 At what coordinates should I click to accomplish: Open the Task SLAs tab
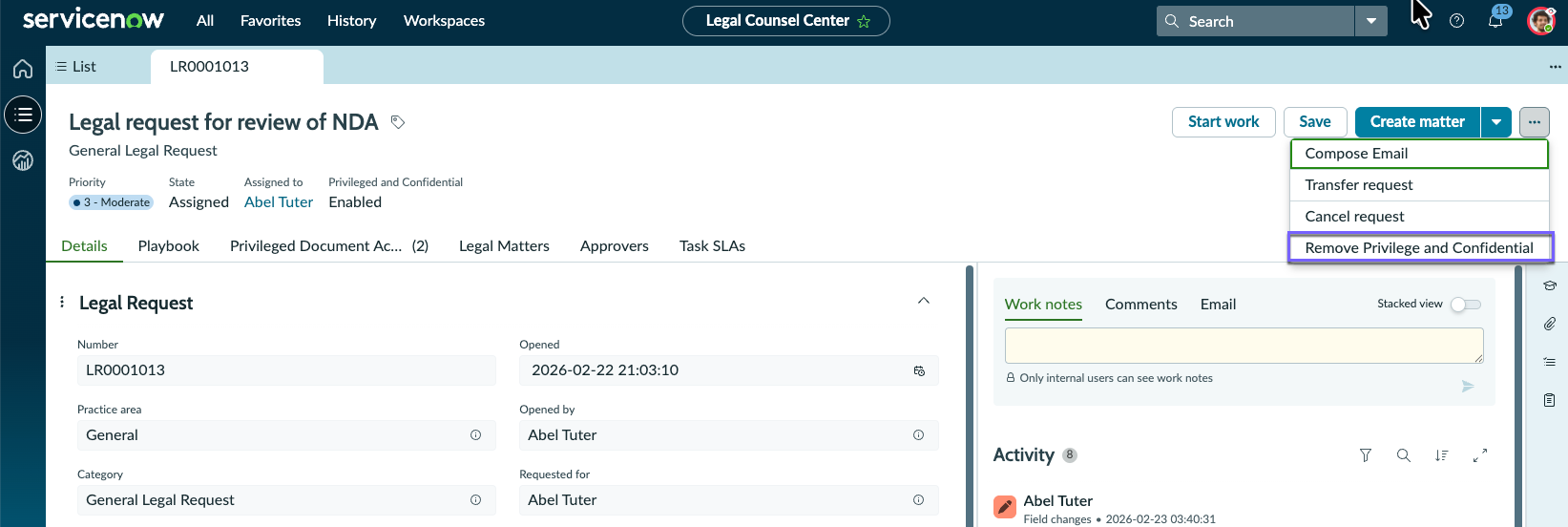[712, 246]
